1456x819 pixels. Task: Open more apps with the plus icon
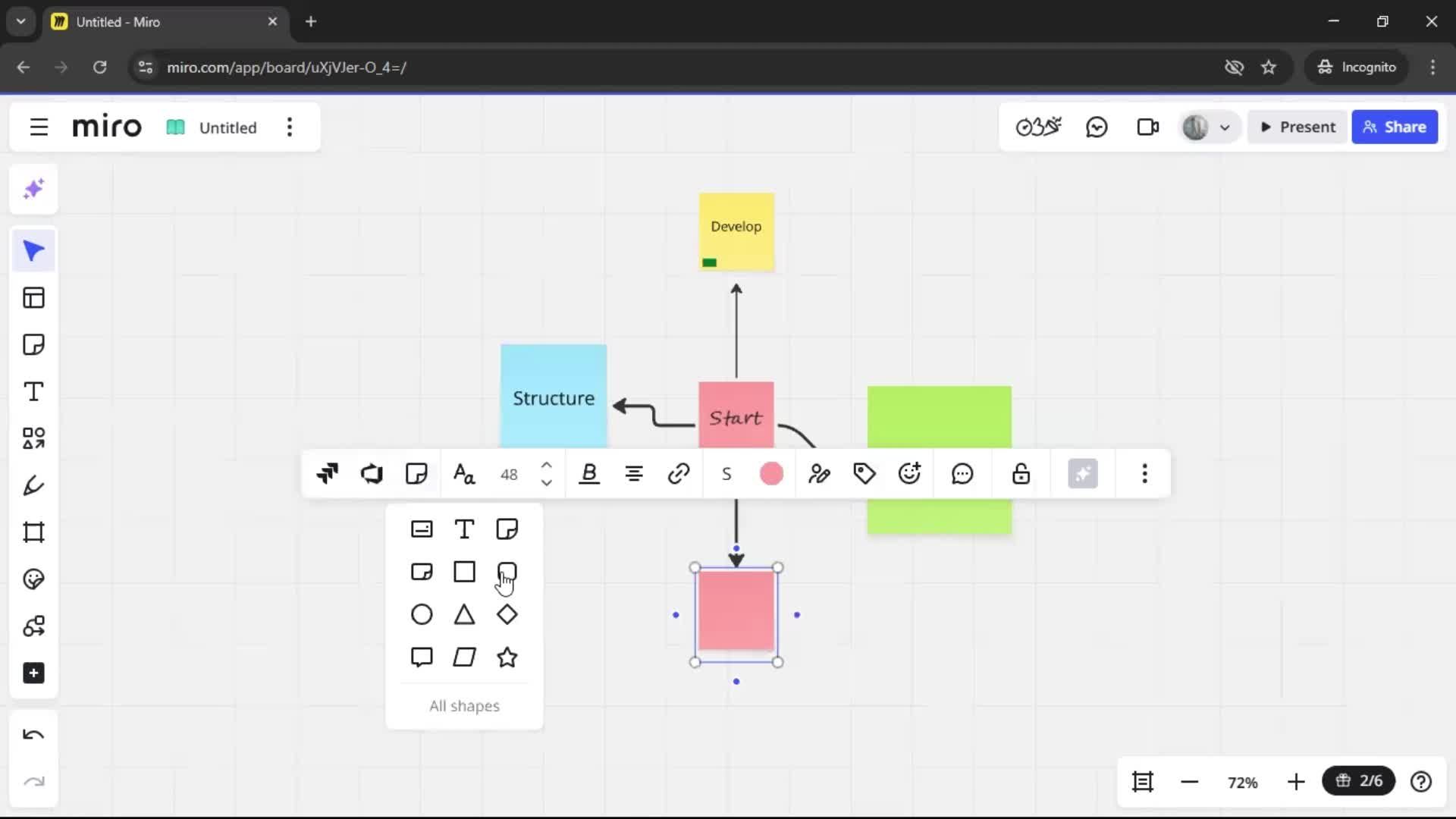click(x=33, y=673)
